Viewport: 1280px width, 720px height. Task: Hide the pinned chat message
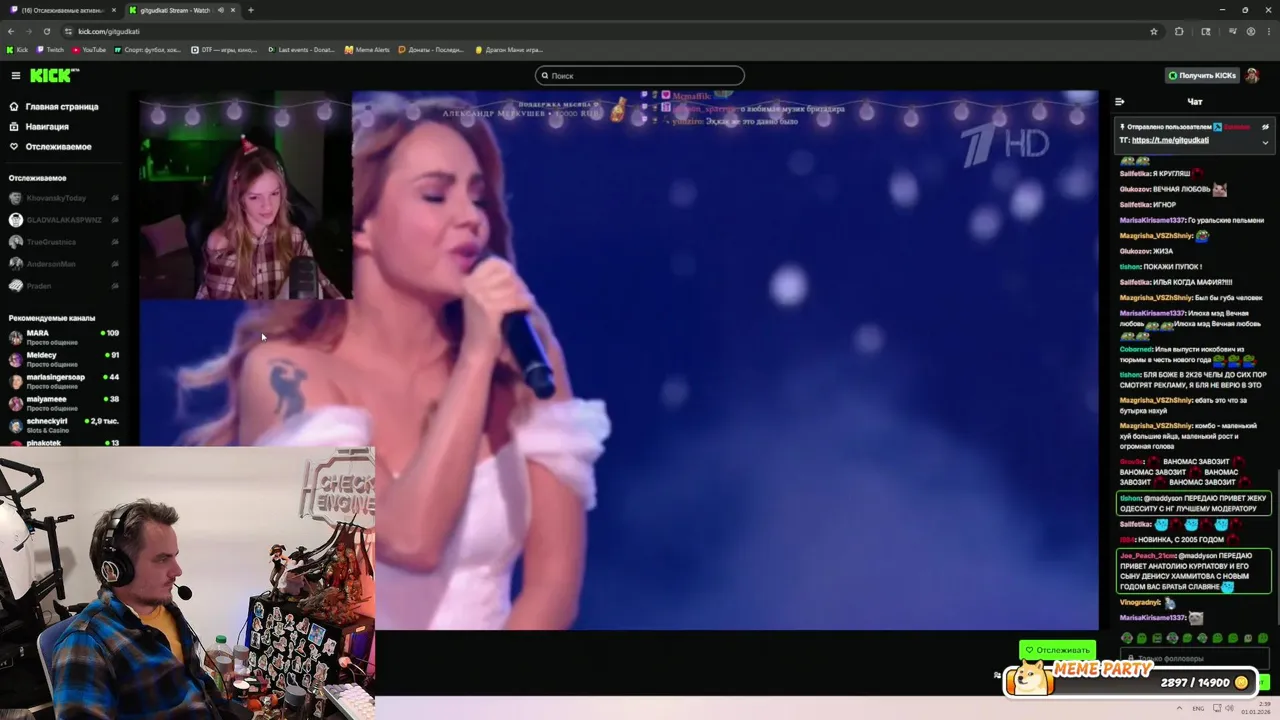pyautogui.click(x=1265, y=127)
